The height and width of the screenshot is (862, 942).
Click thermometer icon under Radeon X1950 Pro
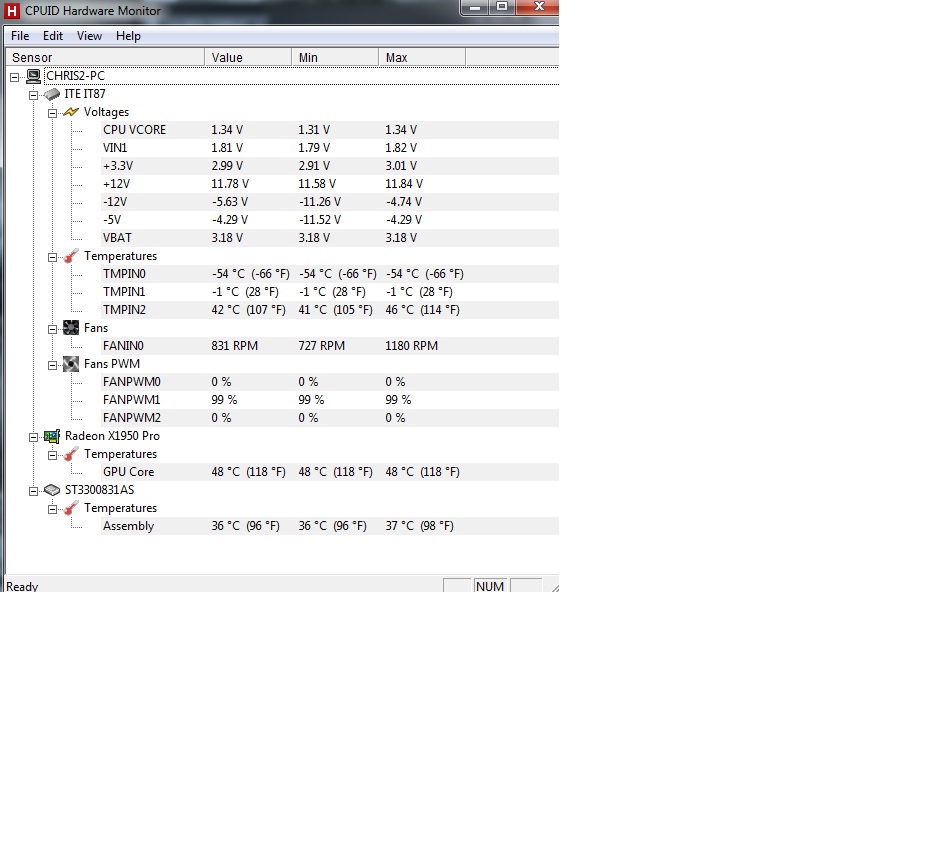coord(71,454)
